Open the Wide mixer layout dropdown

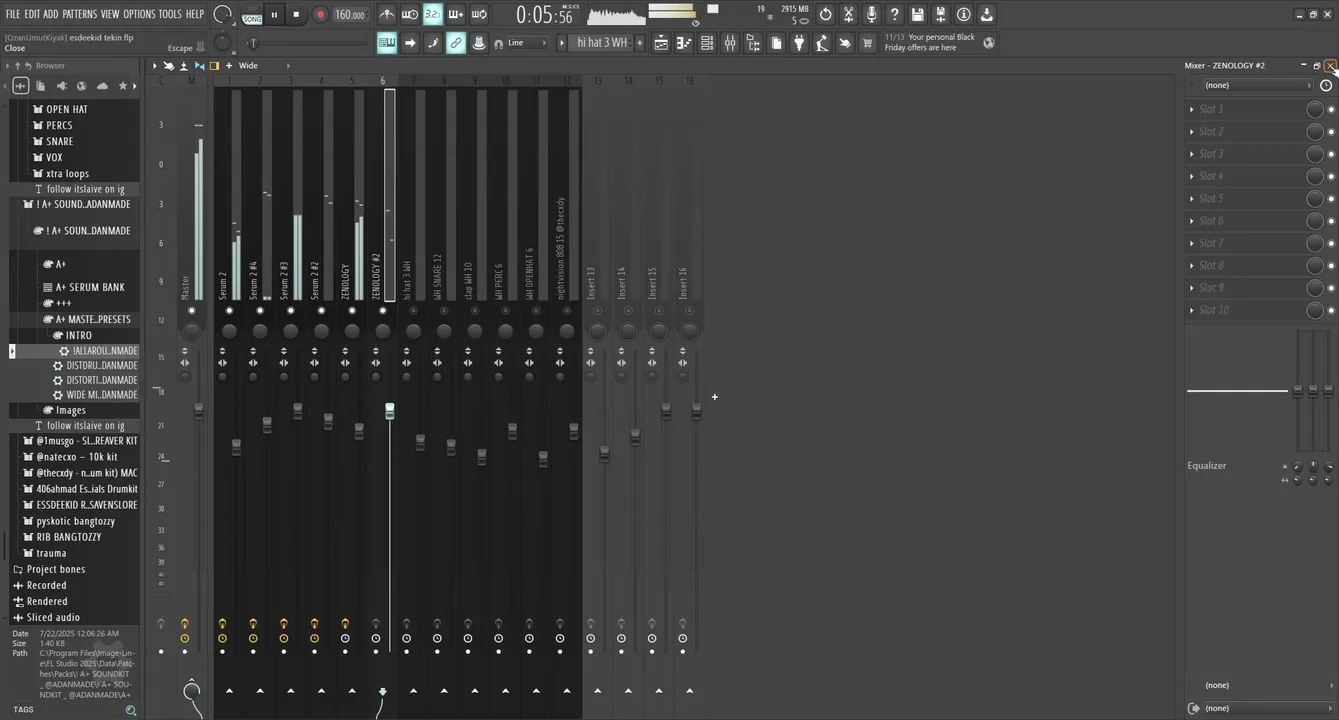click(263, 66)
